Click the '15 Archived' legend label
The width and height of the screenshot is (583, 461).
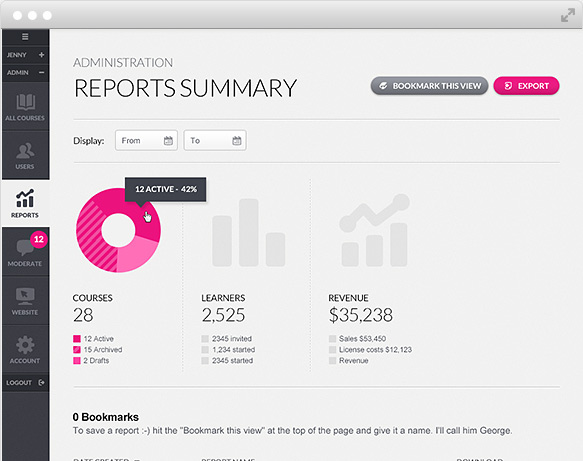pyautogui.click(x=103, y=349)
